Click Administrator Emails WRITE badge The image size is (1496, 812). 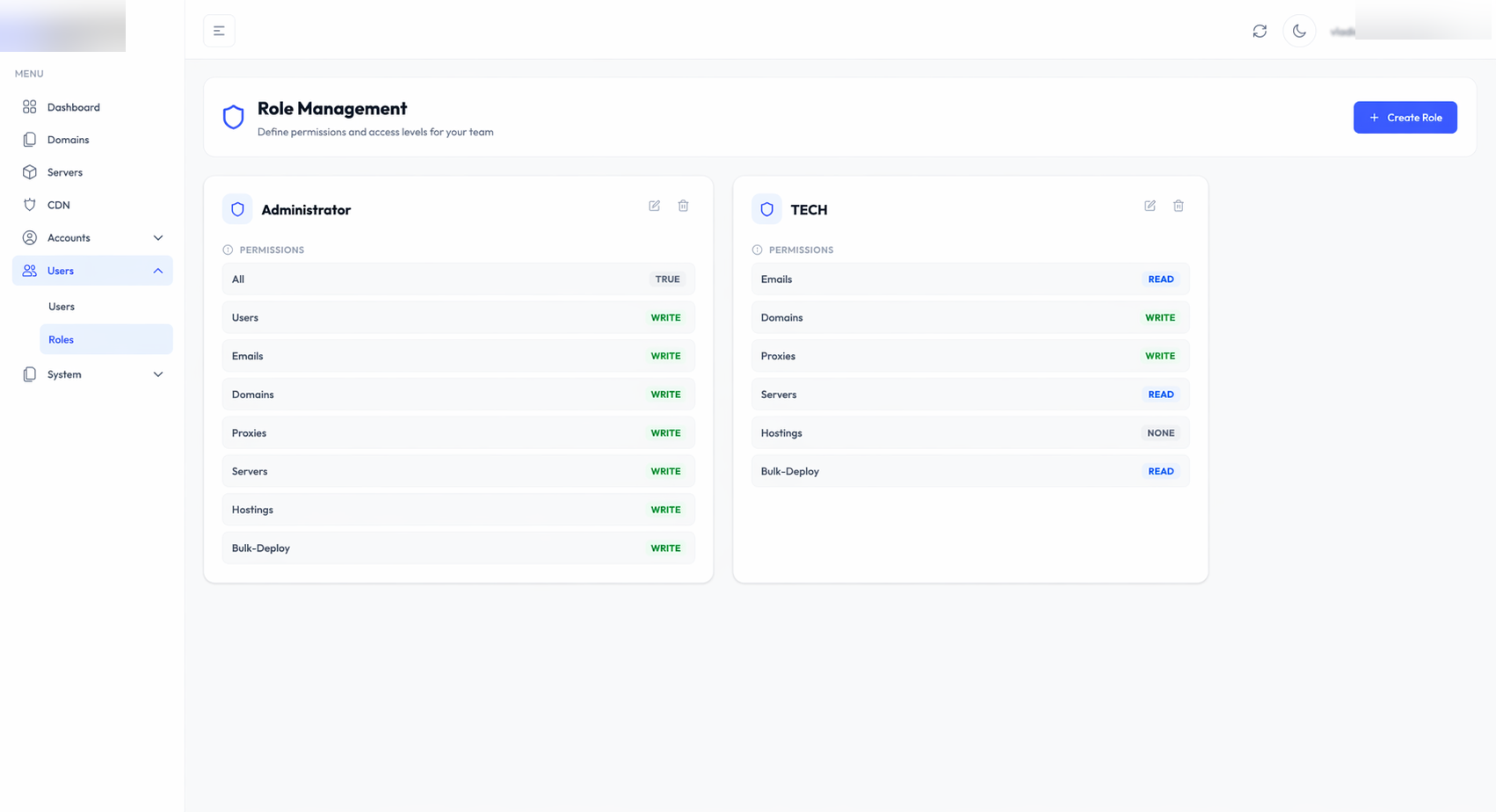pos(665,356)
